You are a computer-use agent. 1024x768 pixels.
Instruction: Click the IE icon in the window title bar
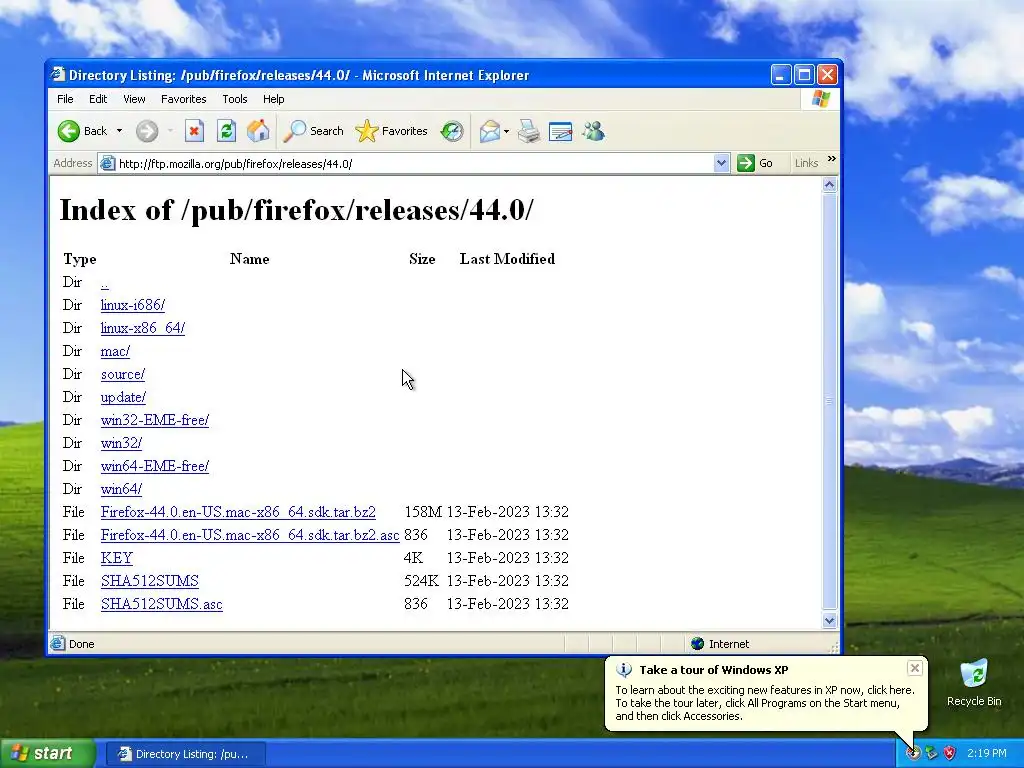click(x=58, y=74)
